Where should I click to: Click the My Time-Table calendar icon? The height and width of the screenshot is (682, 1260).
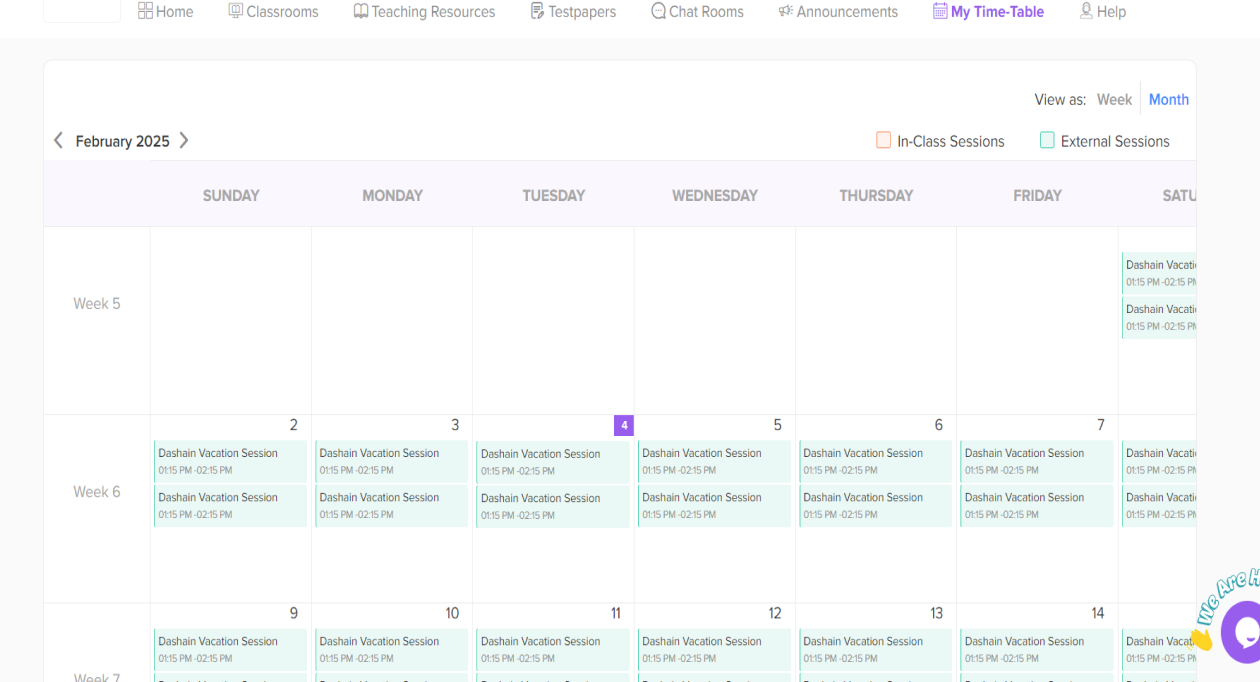pyautogui.click(x=940, y=11)
